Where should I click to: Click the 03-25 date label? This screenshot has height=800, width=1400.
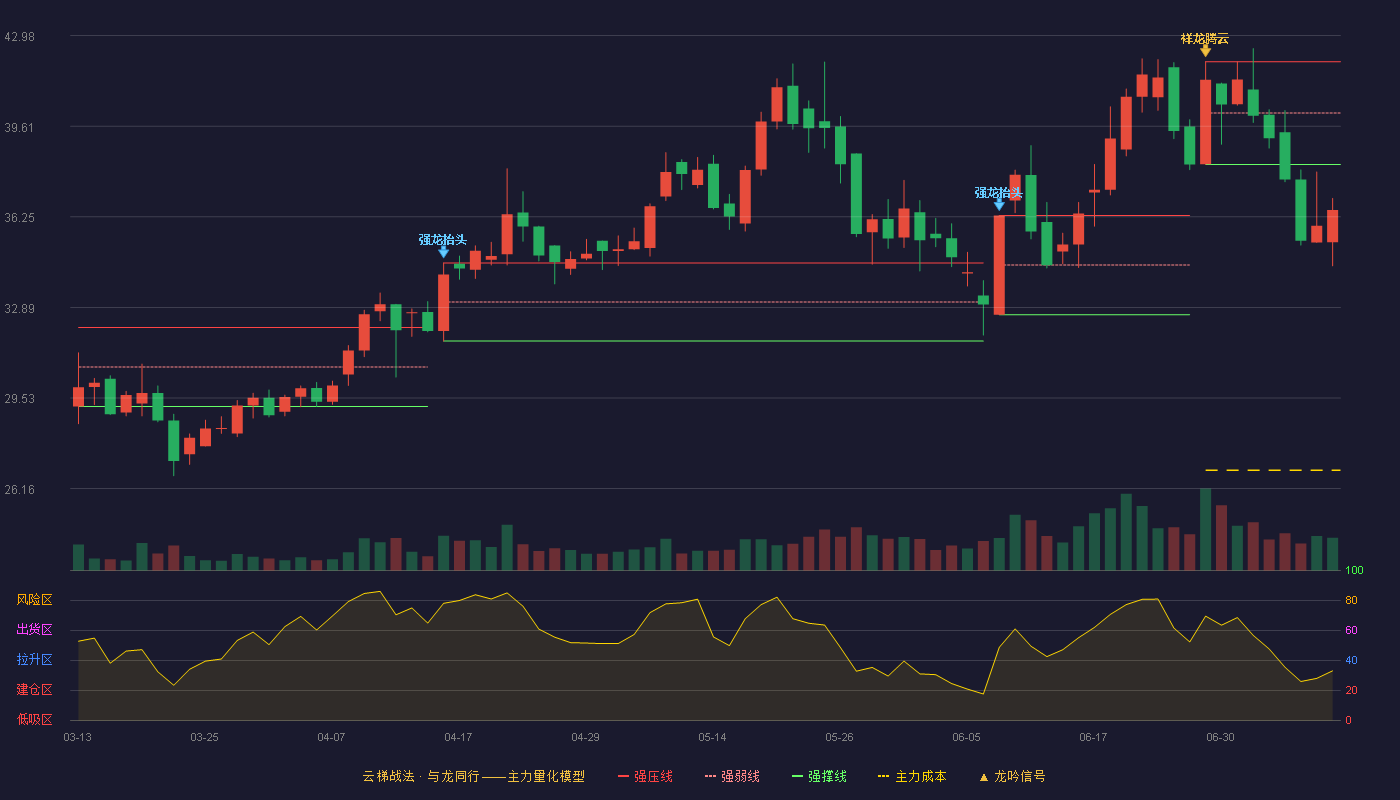tap(204, 737)
